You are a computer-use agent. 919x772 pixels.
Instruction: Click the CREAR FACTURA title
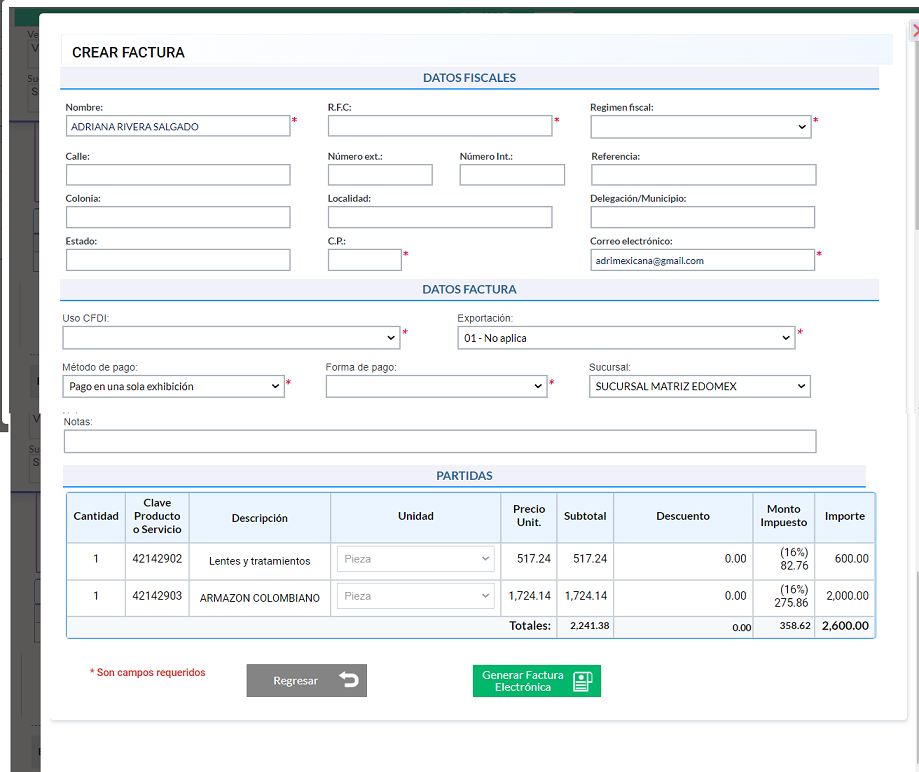pos(128,53)
